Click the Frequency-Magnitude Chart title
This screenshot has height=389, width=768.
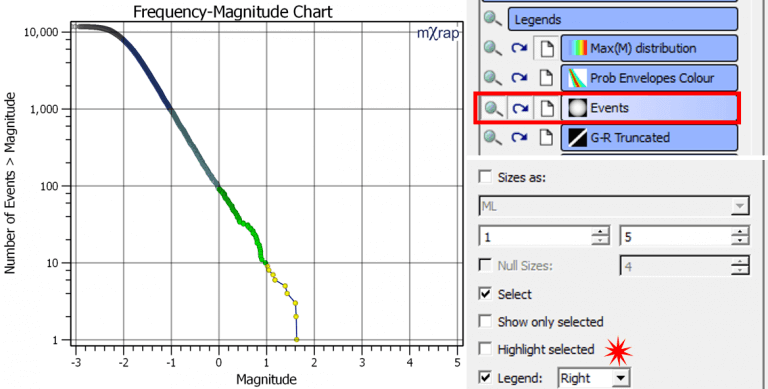pos(233,11)
